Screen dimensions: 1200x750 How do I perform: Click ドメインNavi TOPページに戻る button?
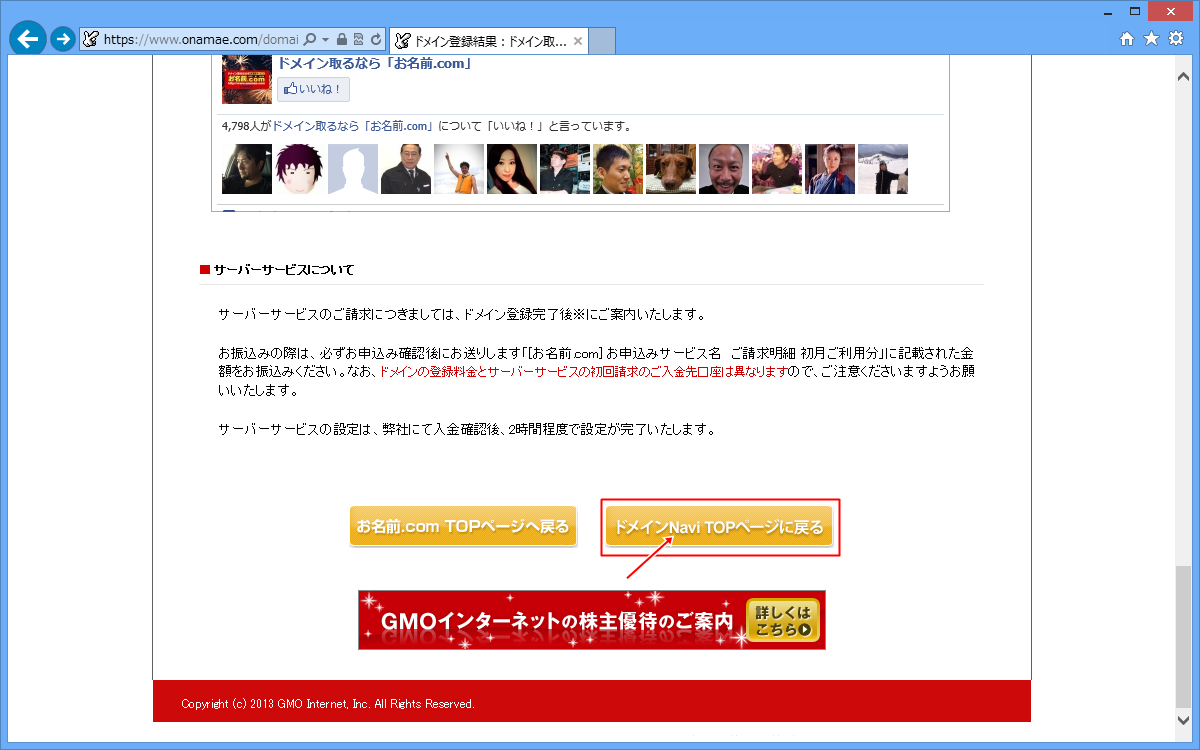click(719, 526)
